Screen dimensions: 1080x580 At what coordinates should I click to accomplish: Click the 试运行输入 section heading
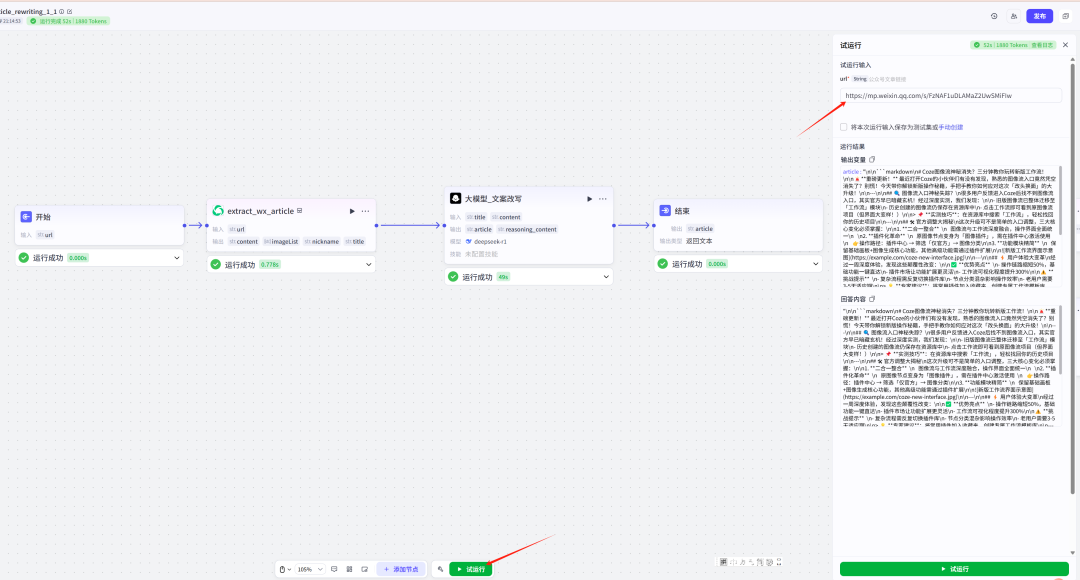point(855,65)
